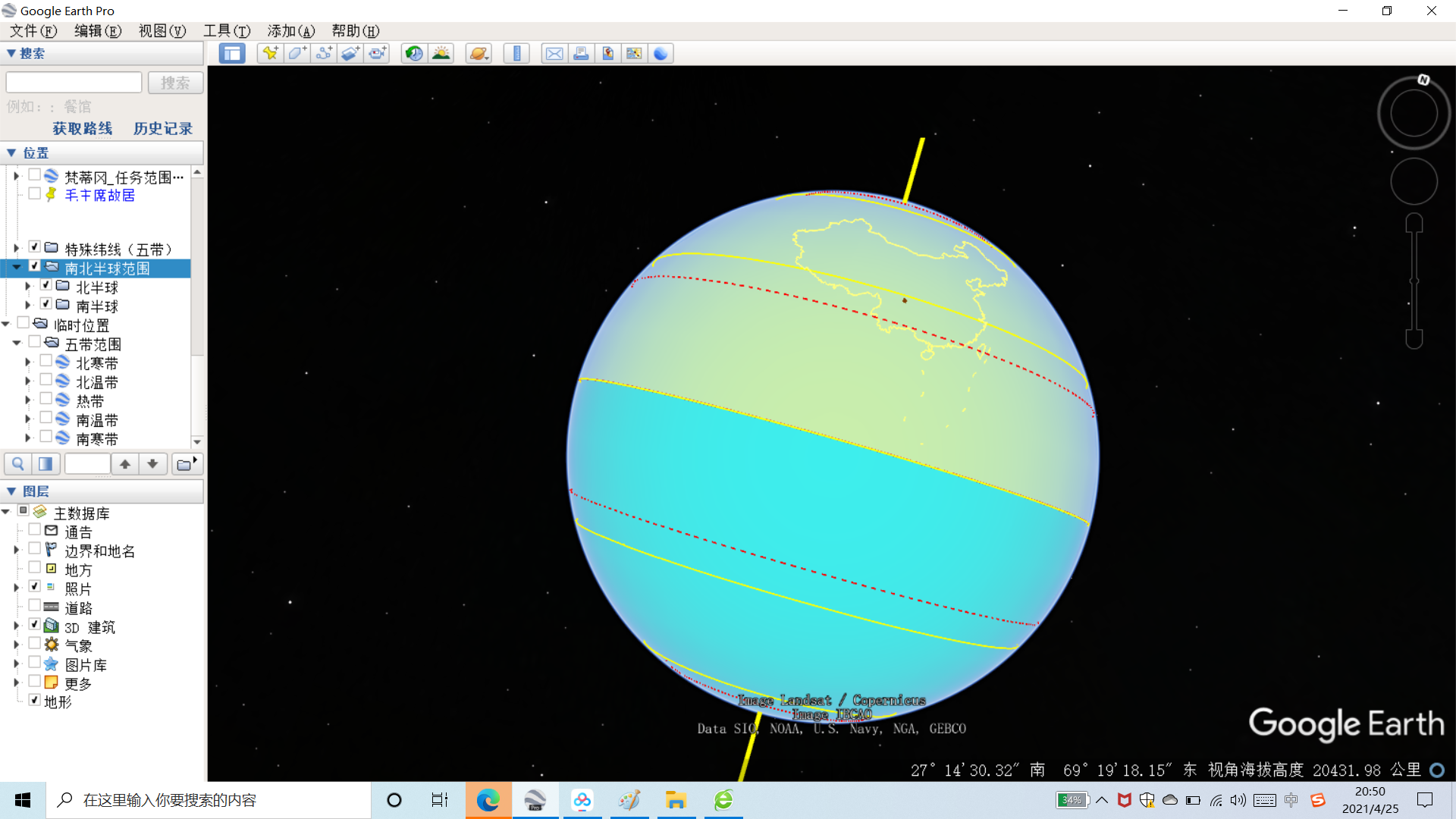Open the 添加(A) menu
Image resolution: width=1456 pixels, height=819 pixels.
[x=291, y=31]
